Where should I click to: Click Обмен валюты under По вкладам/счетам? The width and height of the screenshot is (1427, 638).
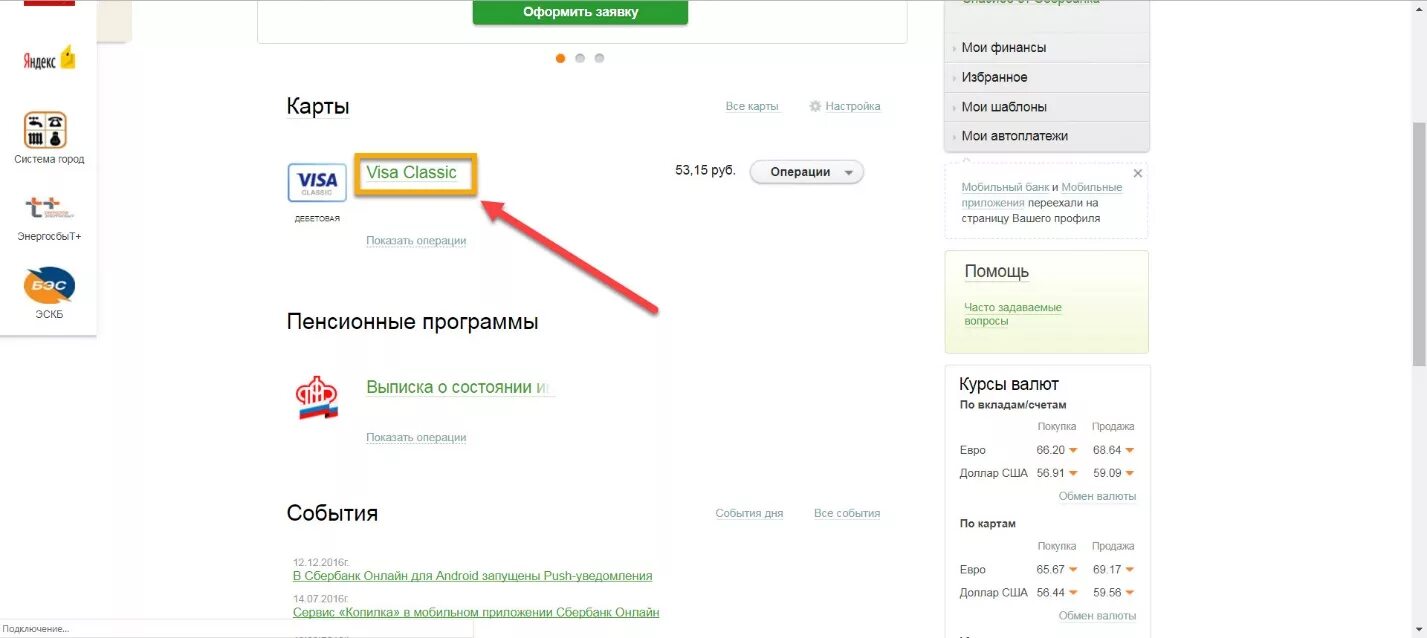point(1097,496)
